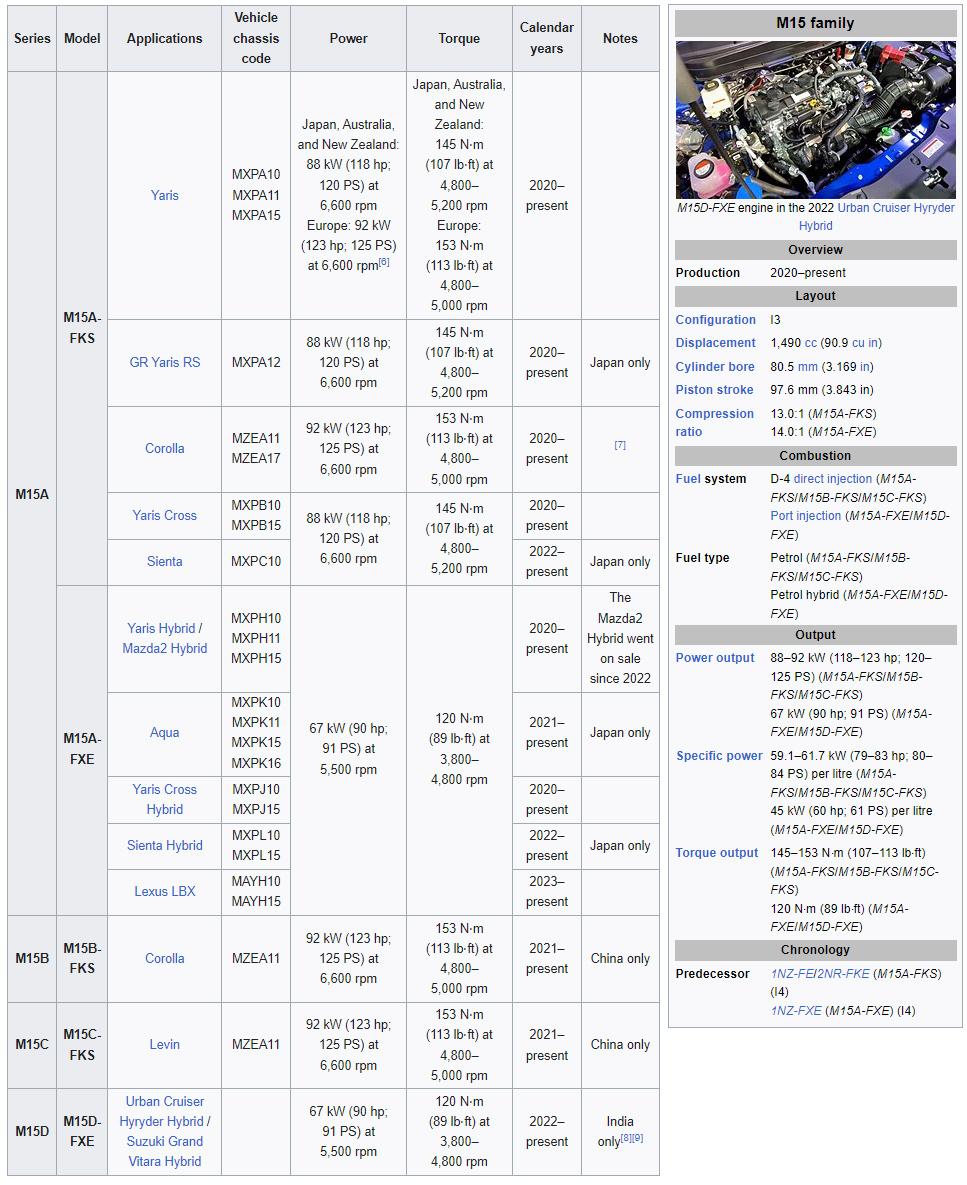Open the Levin link
The width and height of the screenshot is (967, 1185).
[164, 1044]
